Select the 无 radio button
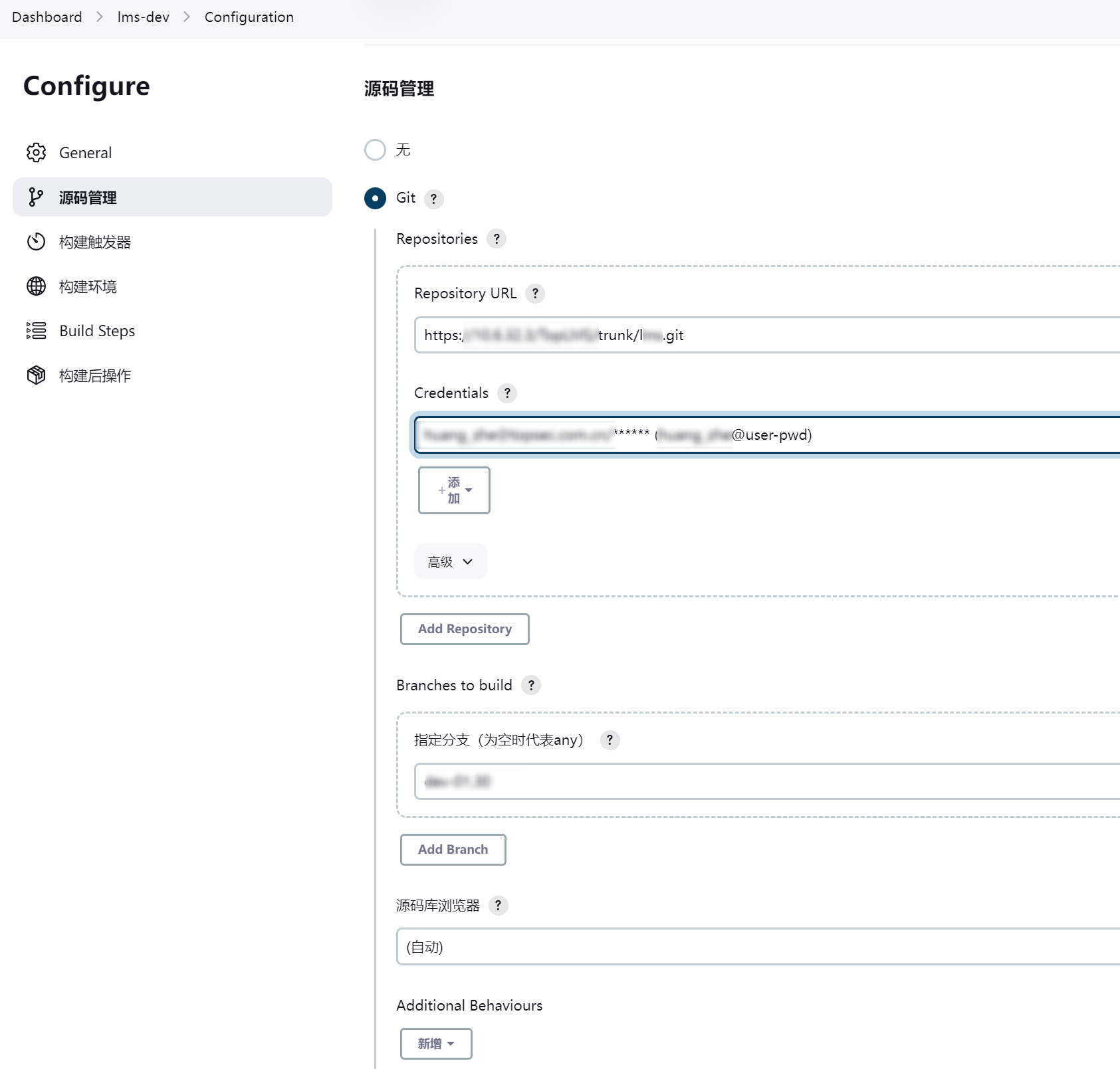The height and width of the screenshot is (1069, 1120). [375, 150]
